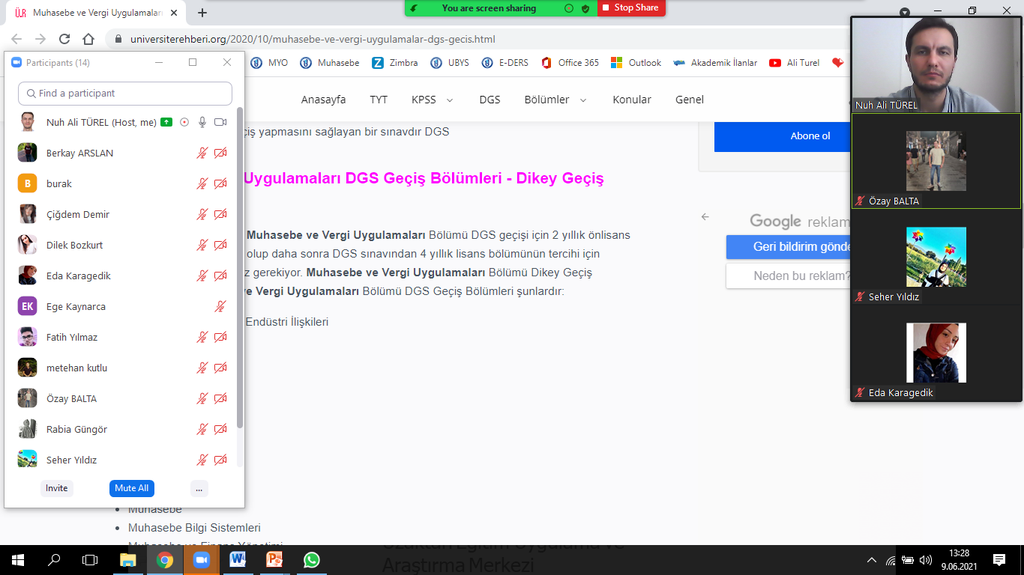Click the Stop Share button
This screenshot has height=575, width=1024.
click(x=630, y=8)
